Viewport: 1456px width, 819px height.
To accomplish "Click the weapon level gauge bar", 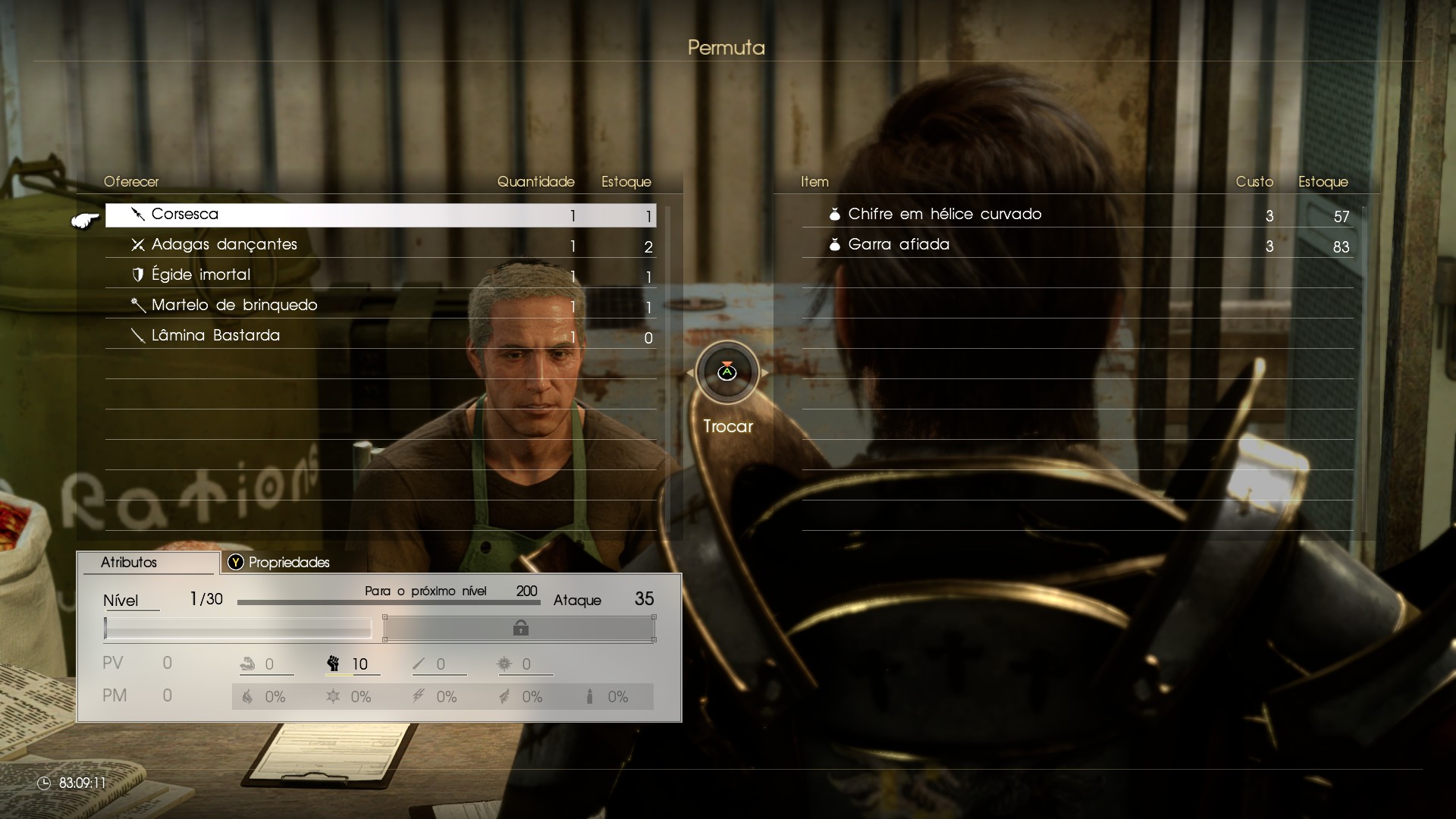I will pyautogui.click(x=238, y=628).
